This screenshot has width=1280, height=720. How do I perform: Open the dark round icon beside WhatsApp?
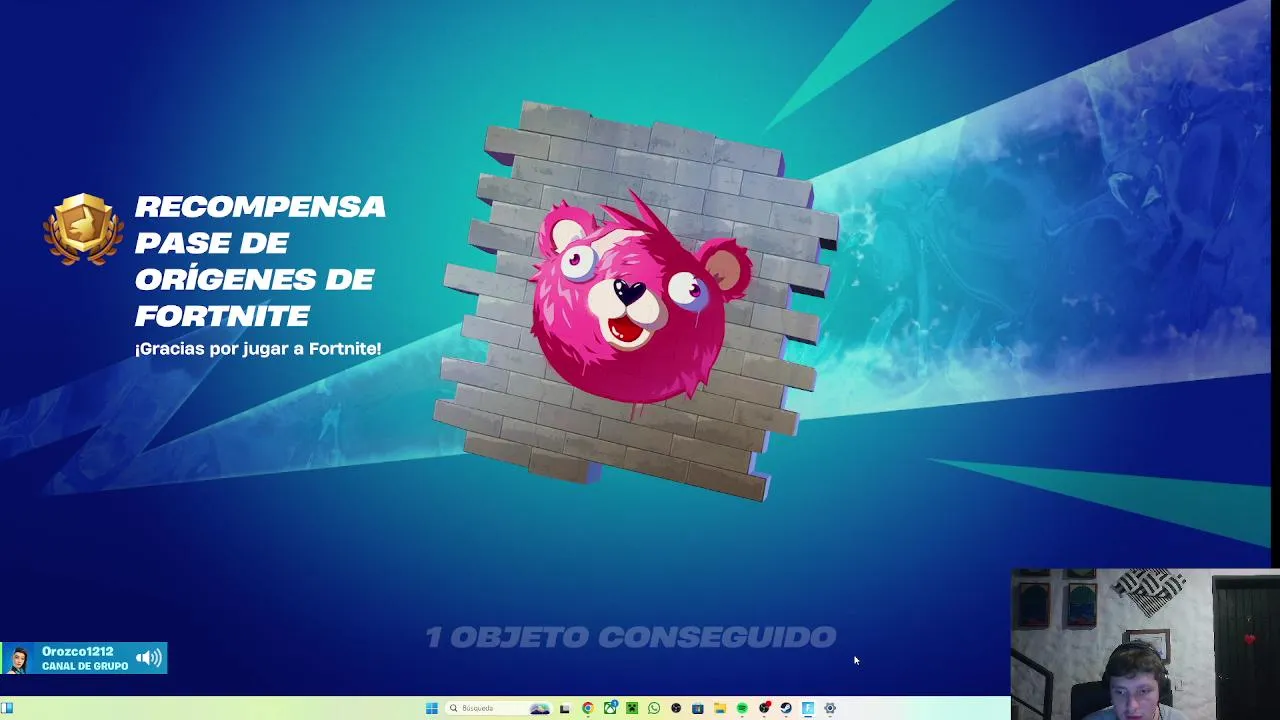(x=676, y=708)
